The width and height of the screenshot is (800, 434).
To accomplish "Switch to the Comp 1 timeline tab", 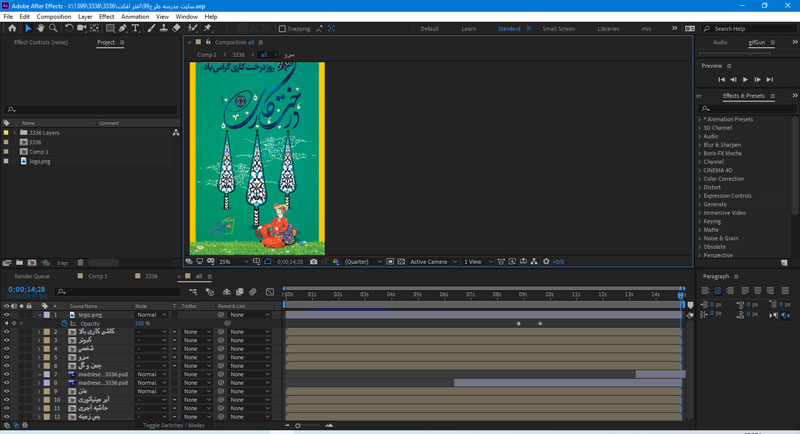I will pyautogui.click(x=97, y=276).
